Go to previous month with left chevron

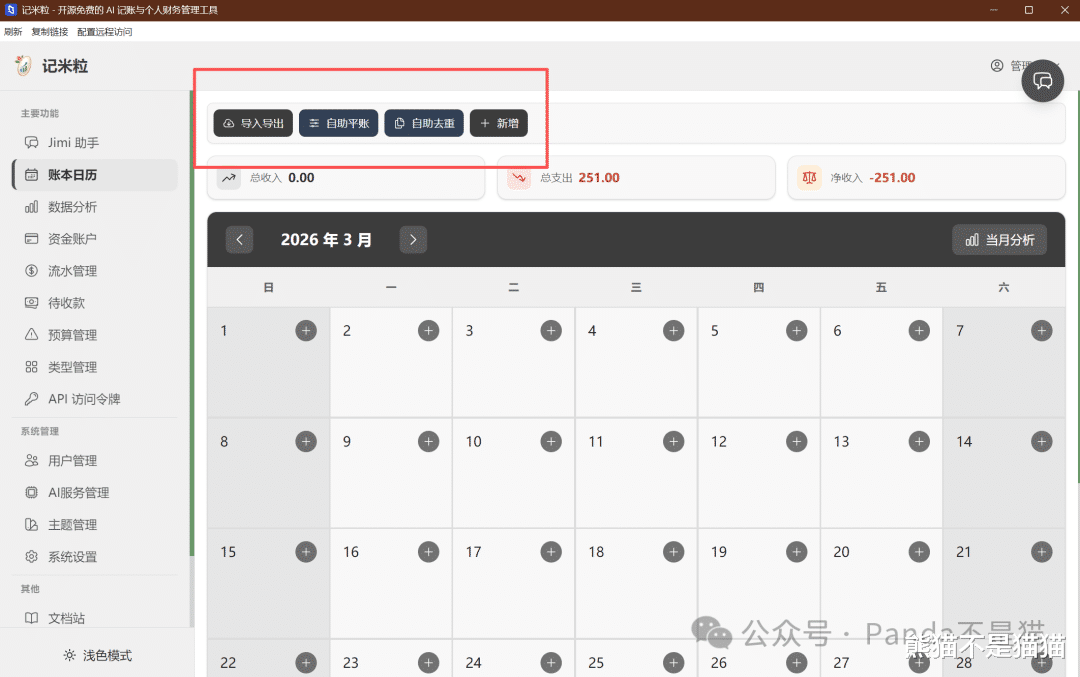tap(240, 240)
